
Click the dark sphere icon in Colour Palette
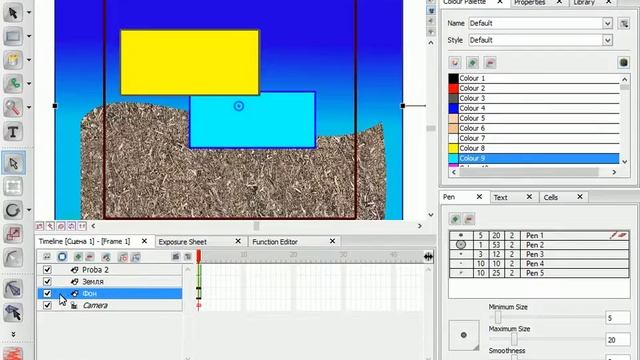[x=623, y=62]
